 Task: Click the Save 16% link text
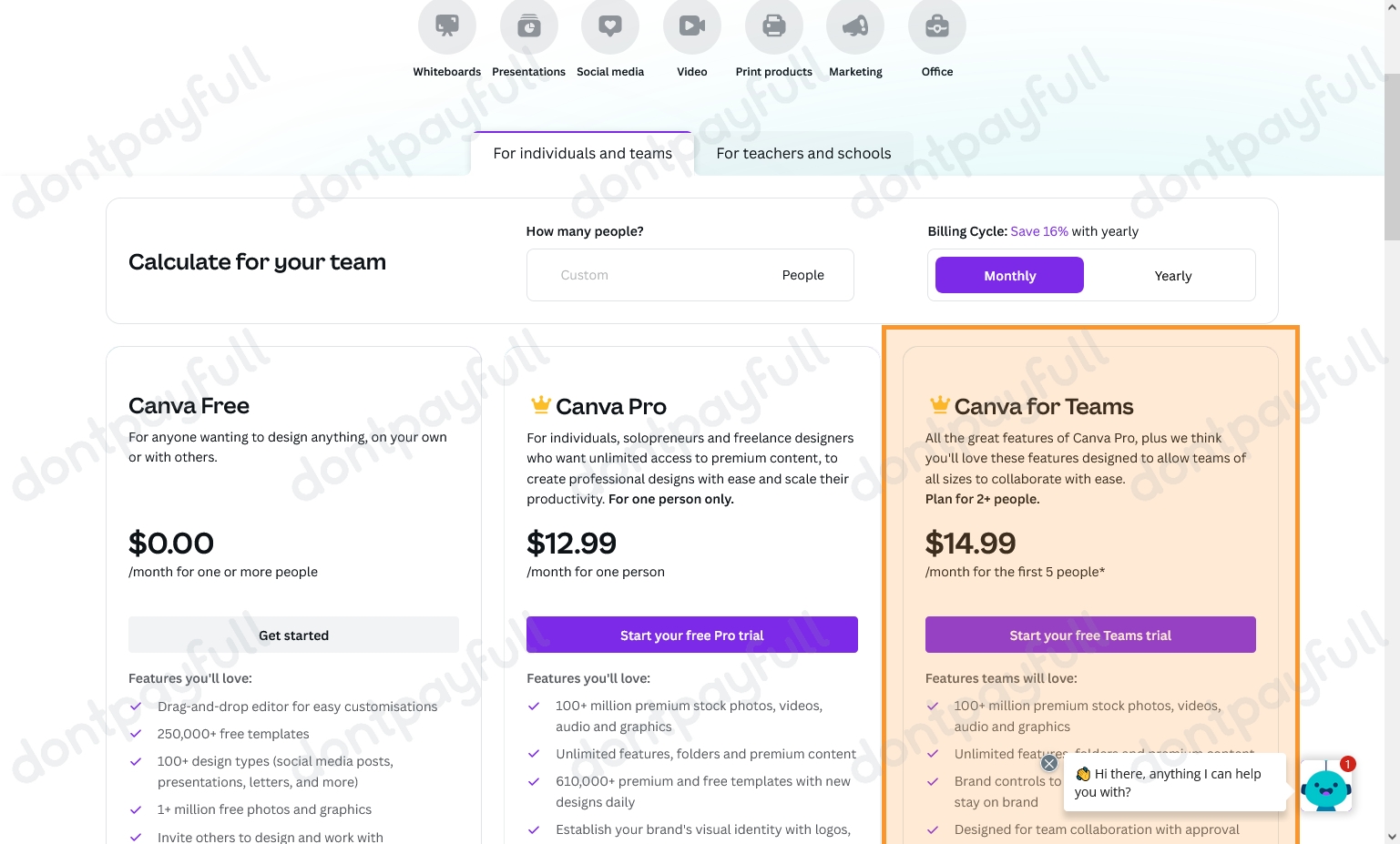tap(1039, 231)
